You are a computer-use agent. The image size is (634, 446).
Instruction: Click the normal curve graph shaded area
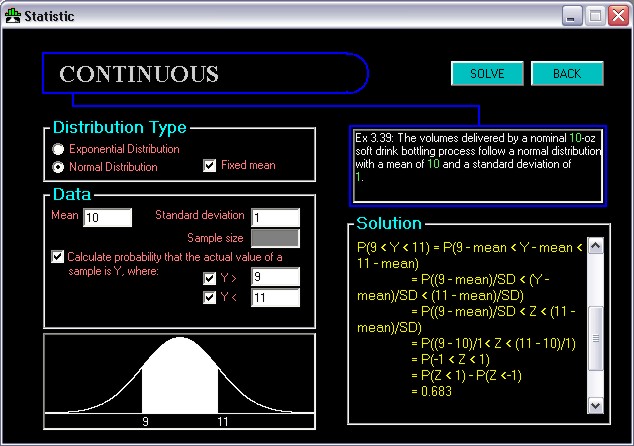(x=180, y=376)
